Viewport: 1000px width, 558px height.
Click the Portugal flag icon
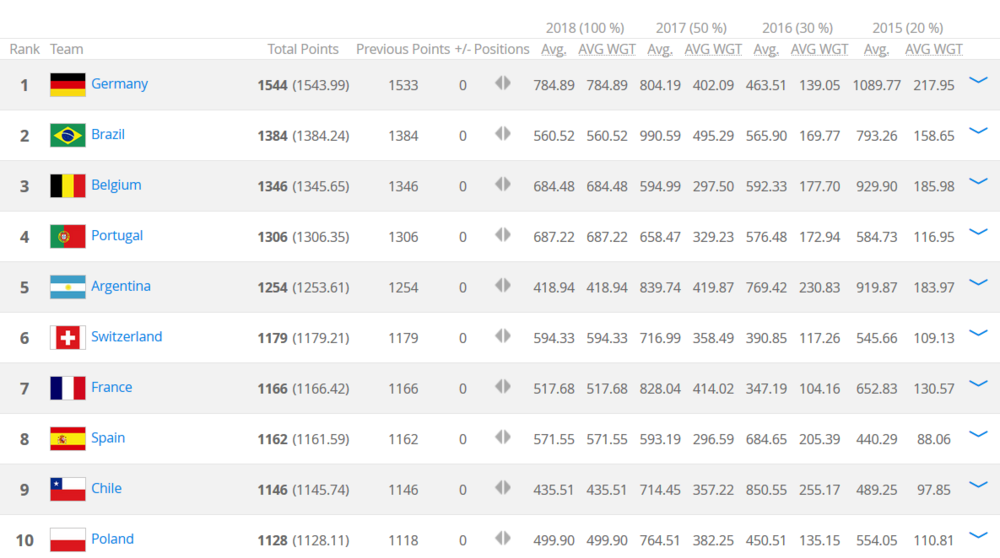pos(68,236)
